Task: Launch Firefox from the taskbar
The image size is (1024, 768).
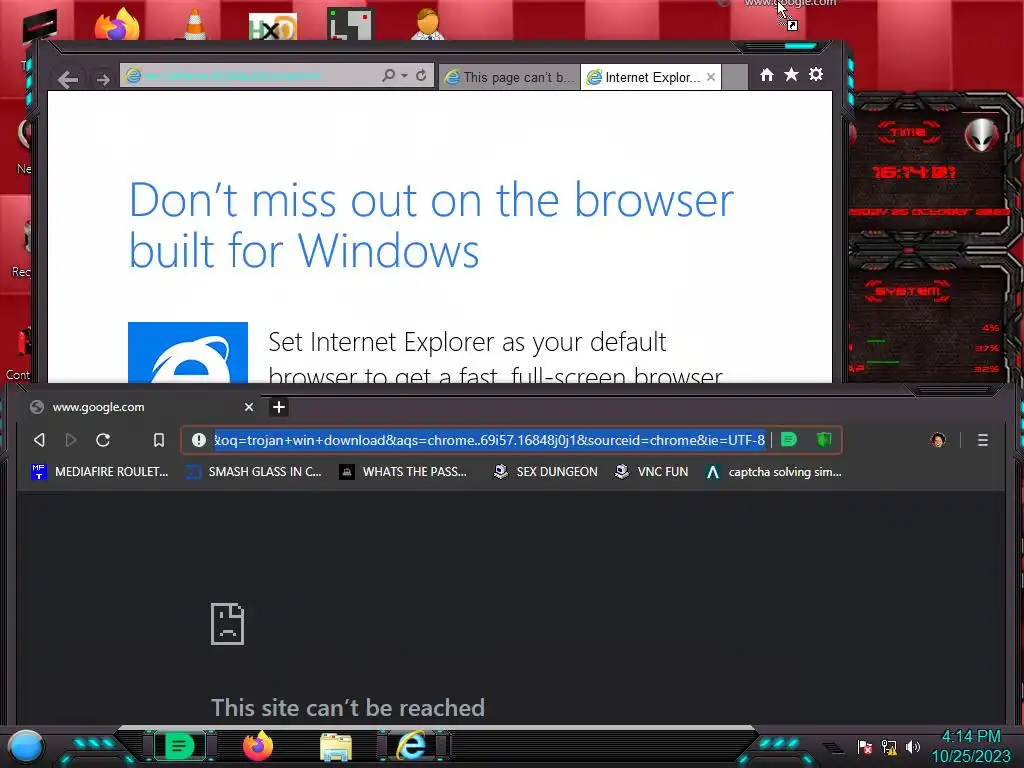Action: [x=258, y=746]
